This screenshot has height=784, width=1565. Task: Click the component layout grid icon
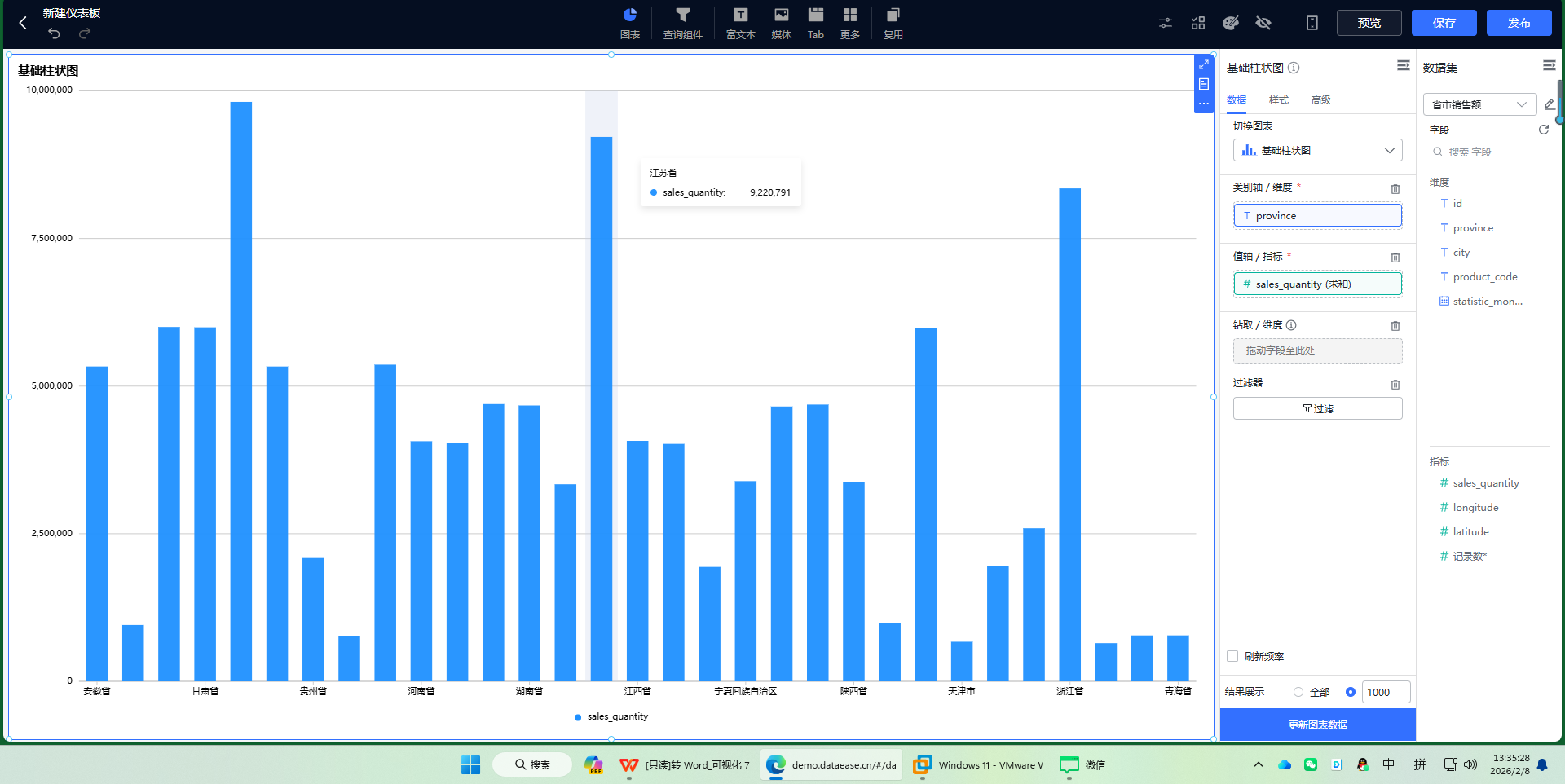1198,23
